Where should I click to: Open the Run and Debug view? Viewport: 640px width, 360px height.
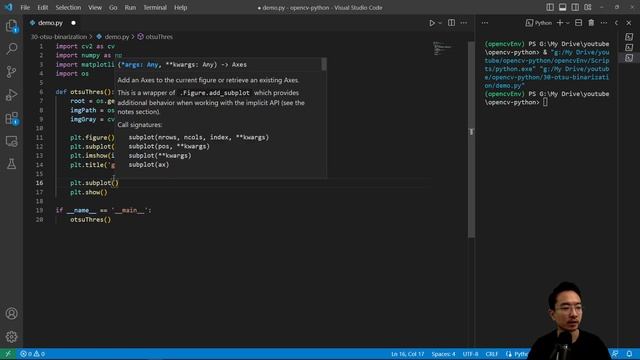(x=11, y=95)
